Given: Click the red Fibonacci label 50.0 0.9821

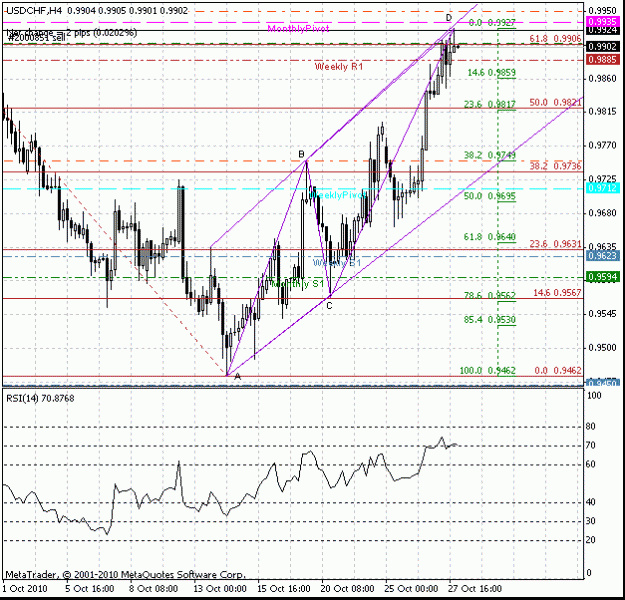Looking at the screenshot, I should tap(556, 102).
